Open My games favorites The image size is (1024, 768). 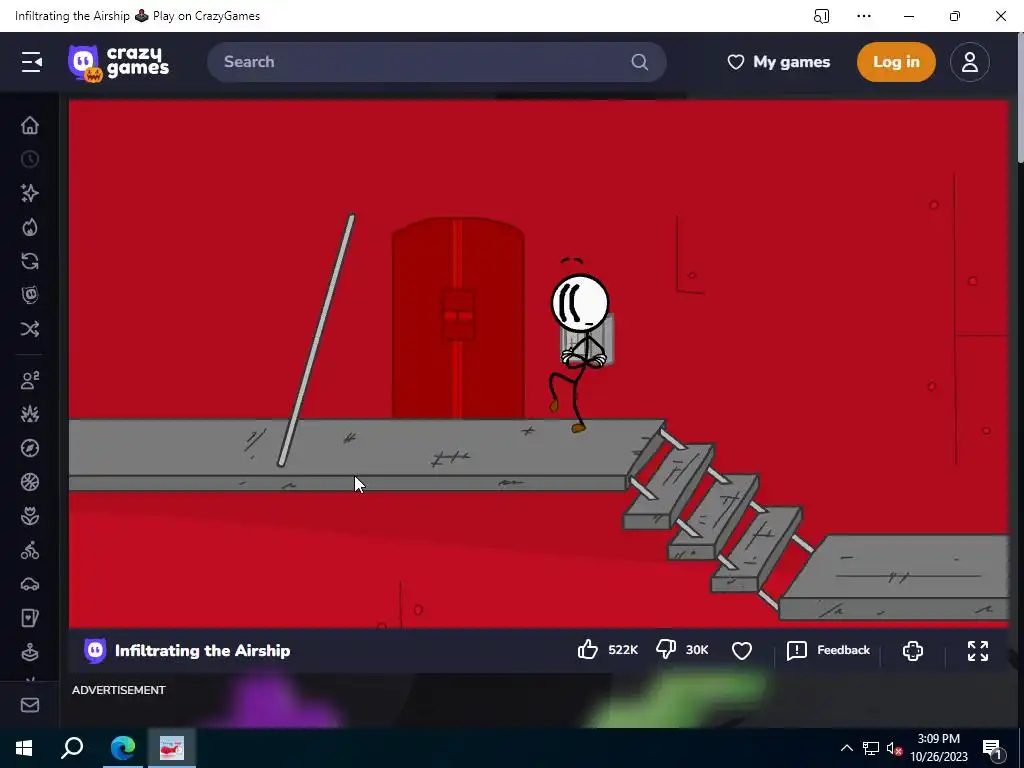tap(778, 62)
